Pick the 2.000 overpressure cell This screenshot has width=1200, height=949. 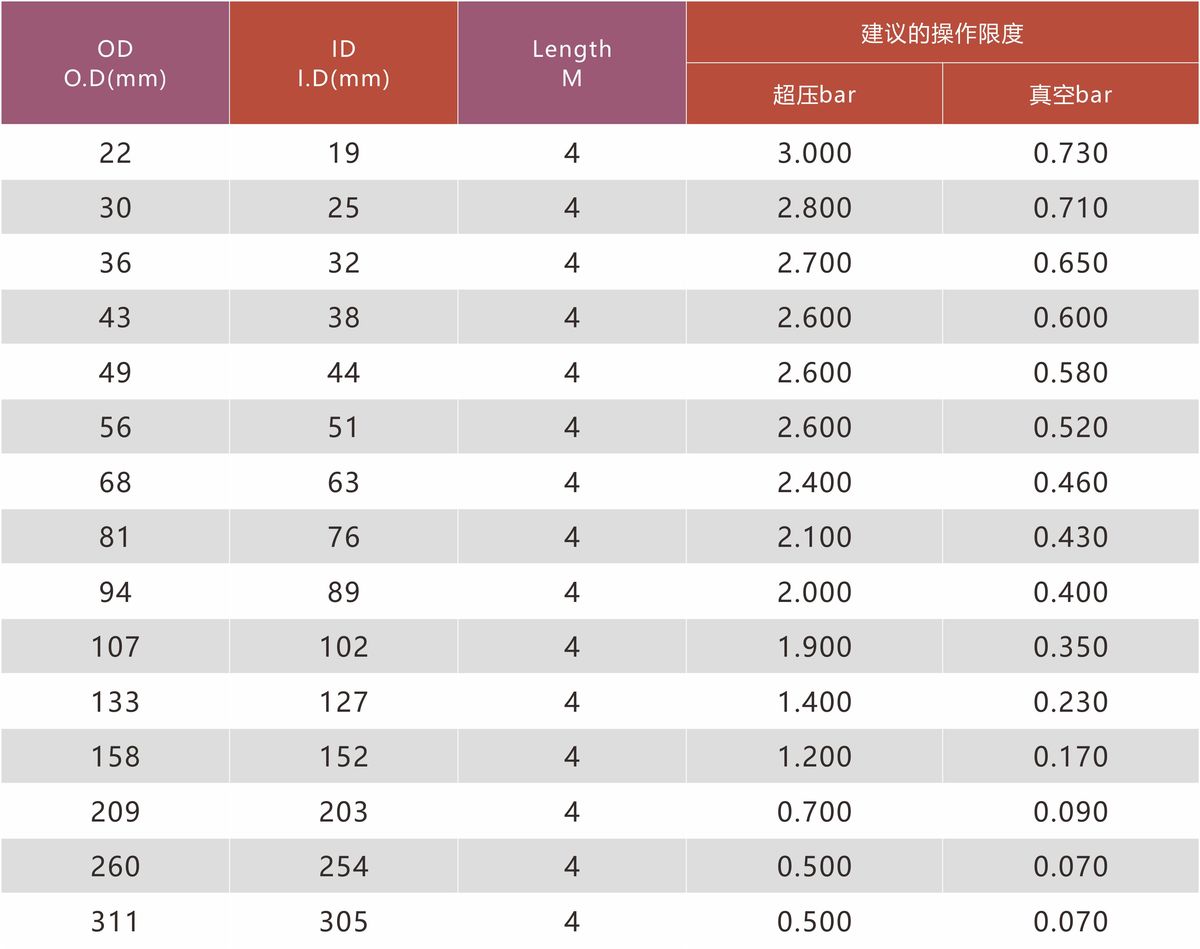814,593
